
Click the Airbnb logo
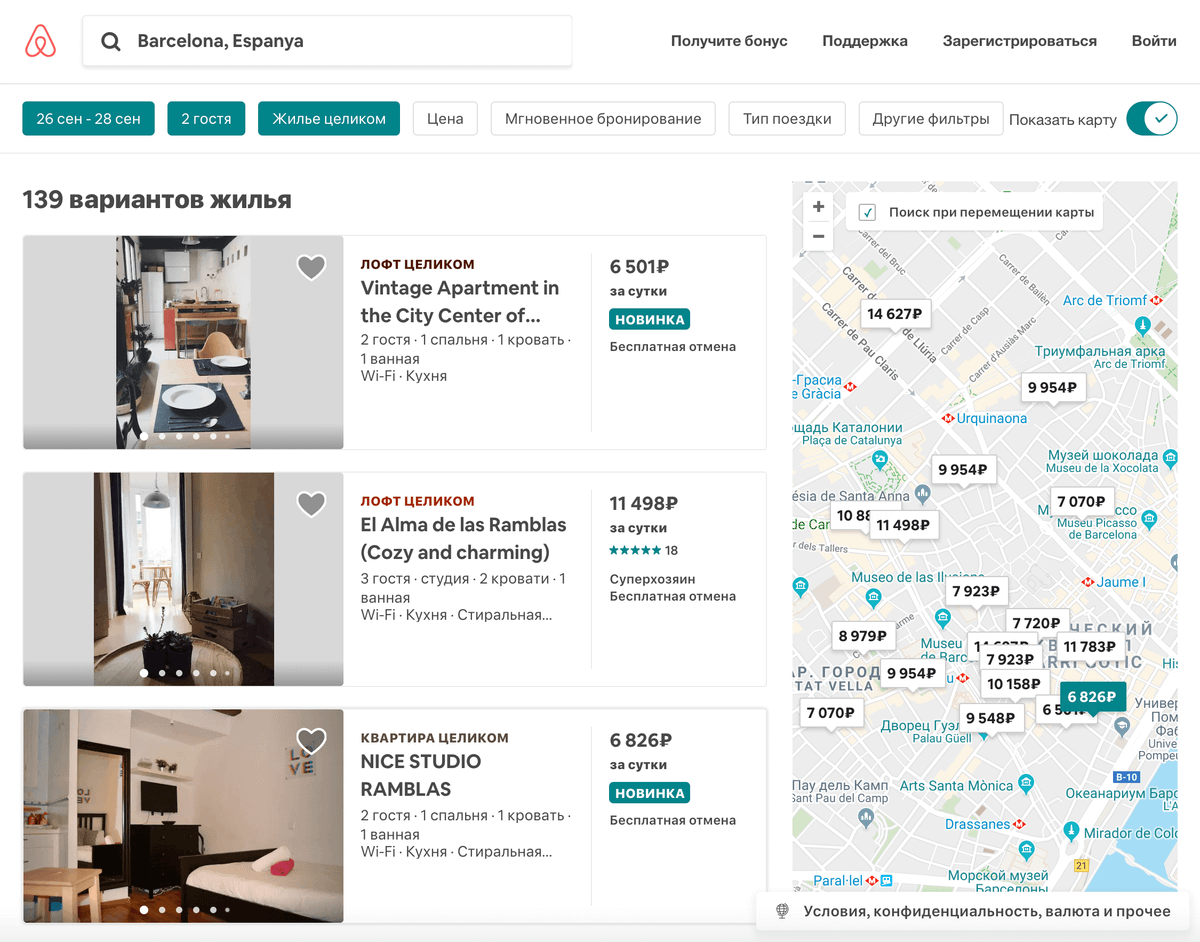coord(40,41)
